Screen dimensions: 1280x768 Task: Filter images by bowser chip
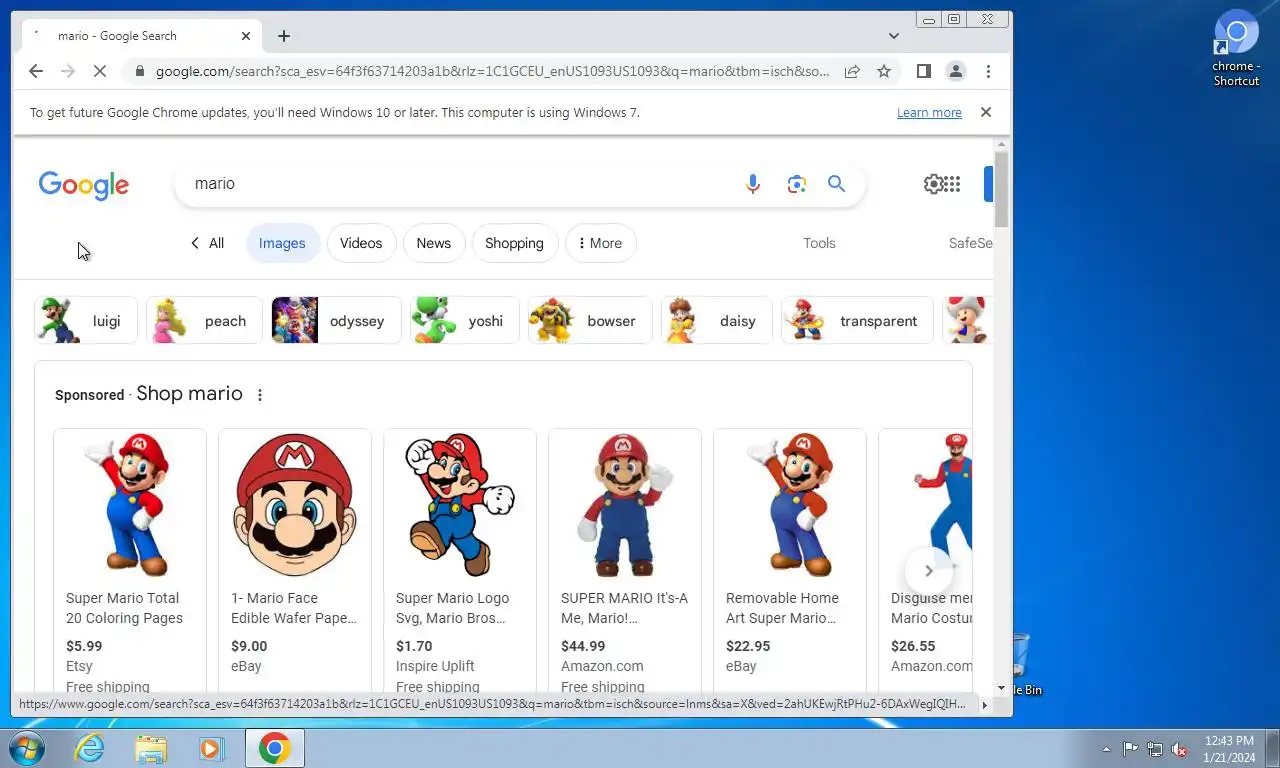(x=590, y=321)
